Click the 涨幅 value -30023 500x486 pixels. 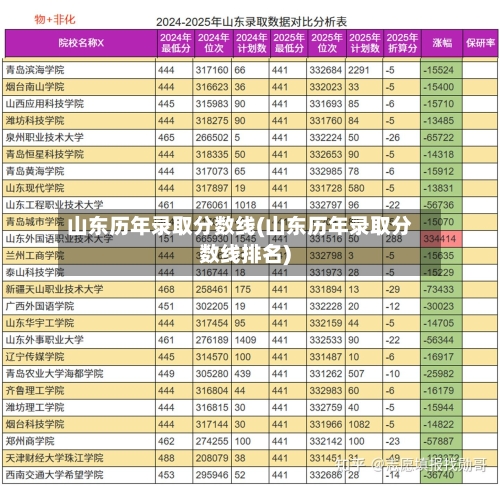439,306
